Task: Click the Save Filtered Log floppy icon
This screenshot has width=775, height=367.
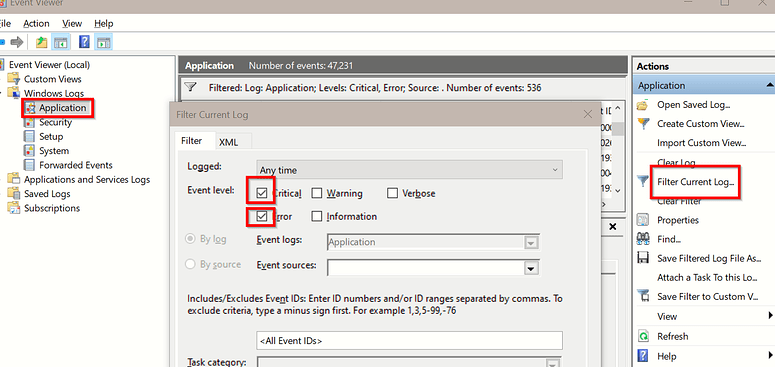Action: pos(643,258)
